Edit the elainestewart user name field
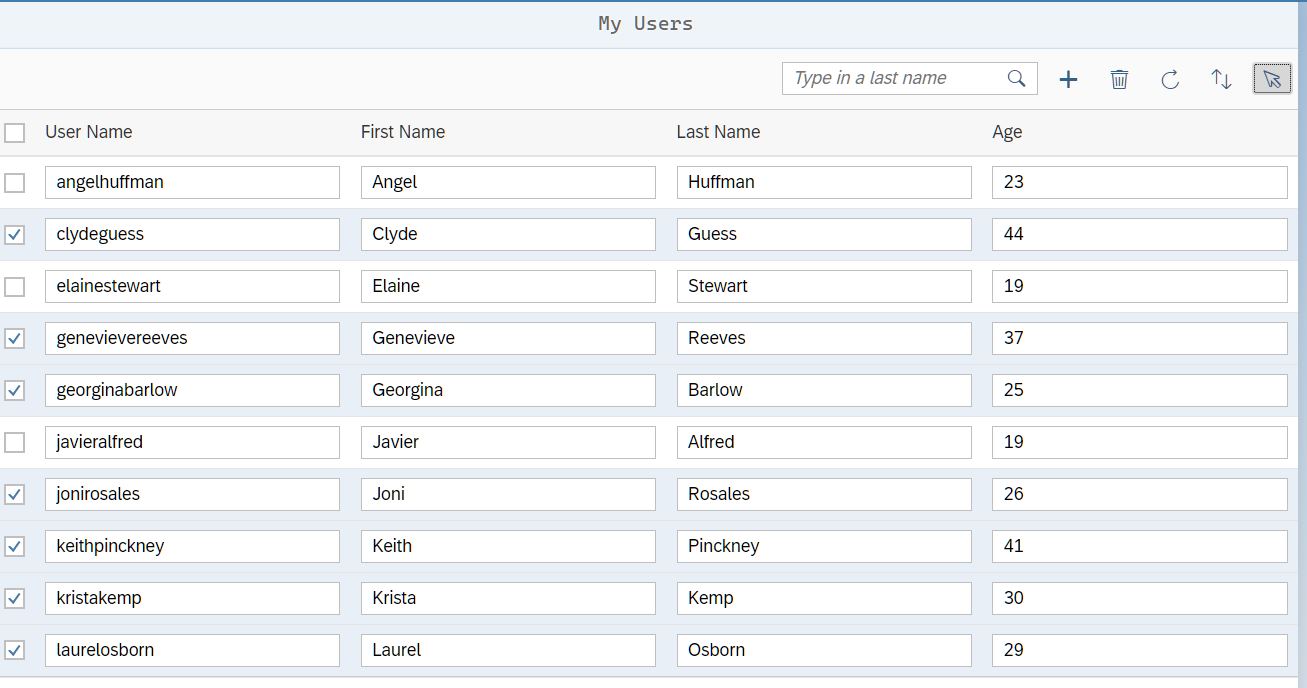The image size is (1307, 688). (x=192, y=286)
